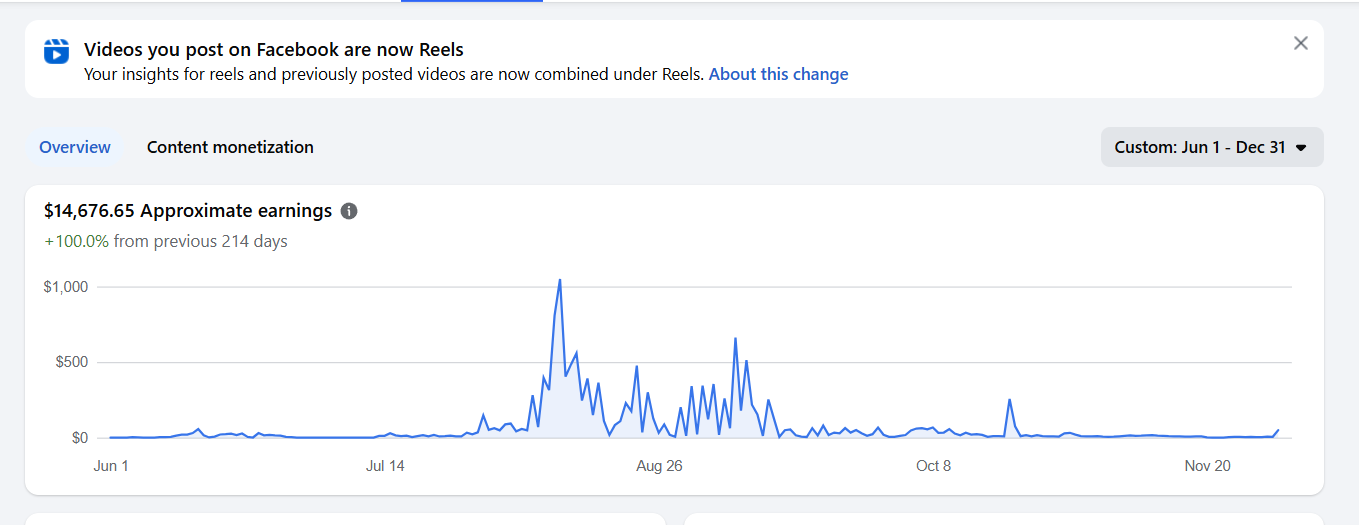Click the info icon beside Approximate earnings
Viewport: 1359px width, 525px height.
[x=349, y=211]
